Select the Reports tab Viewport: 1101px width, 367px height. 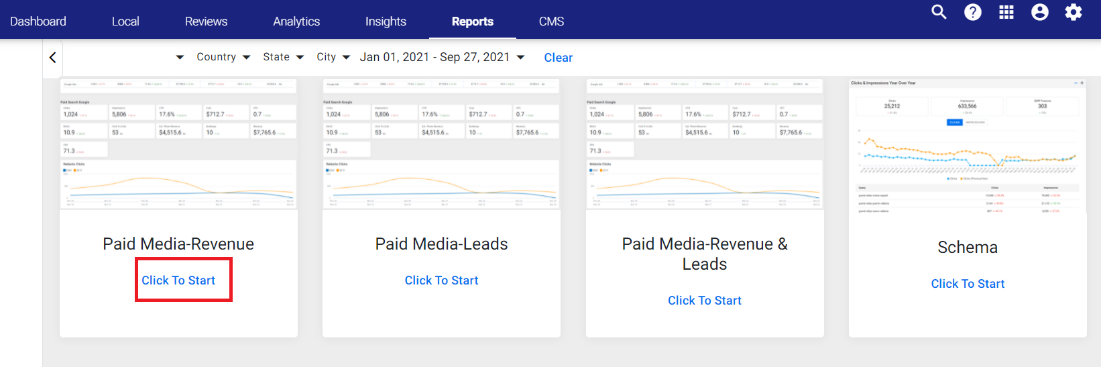tap(473, 21)
